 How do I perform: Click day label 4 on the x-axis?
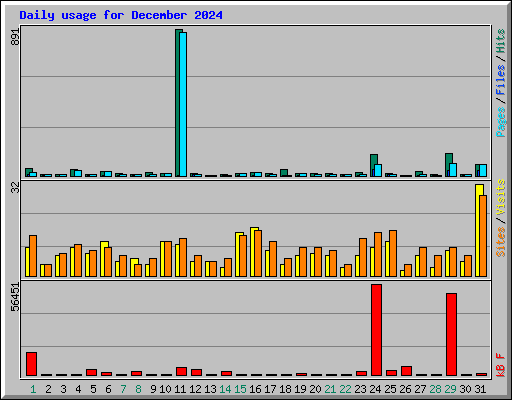[78, 389]
